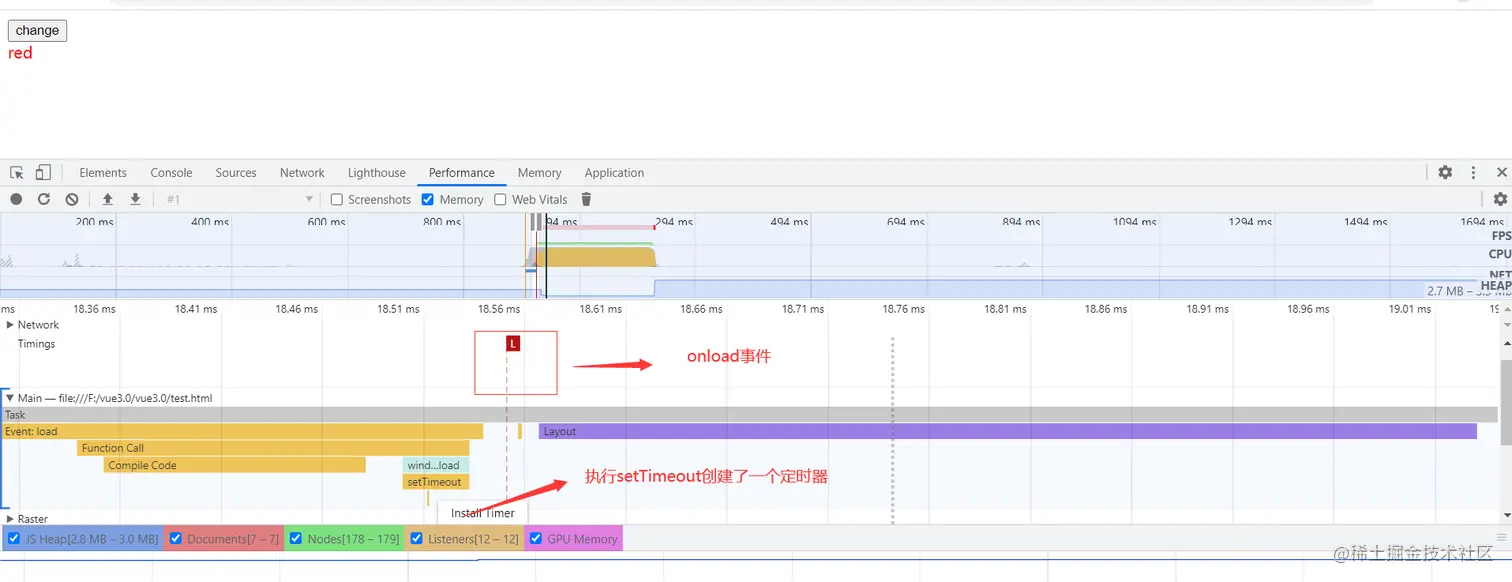This screenshot has height=582, width=1512.
Task: Click the red L load marker
Action: pos(513,343)
